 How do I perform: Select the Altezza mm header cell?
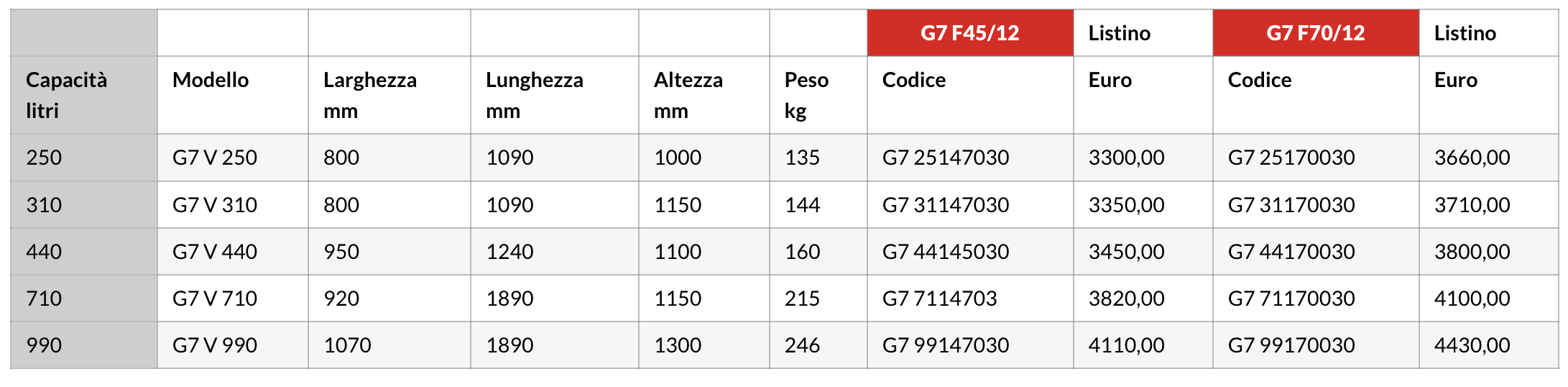coord(704,95)
